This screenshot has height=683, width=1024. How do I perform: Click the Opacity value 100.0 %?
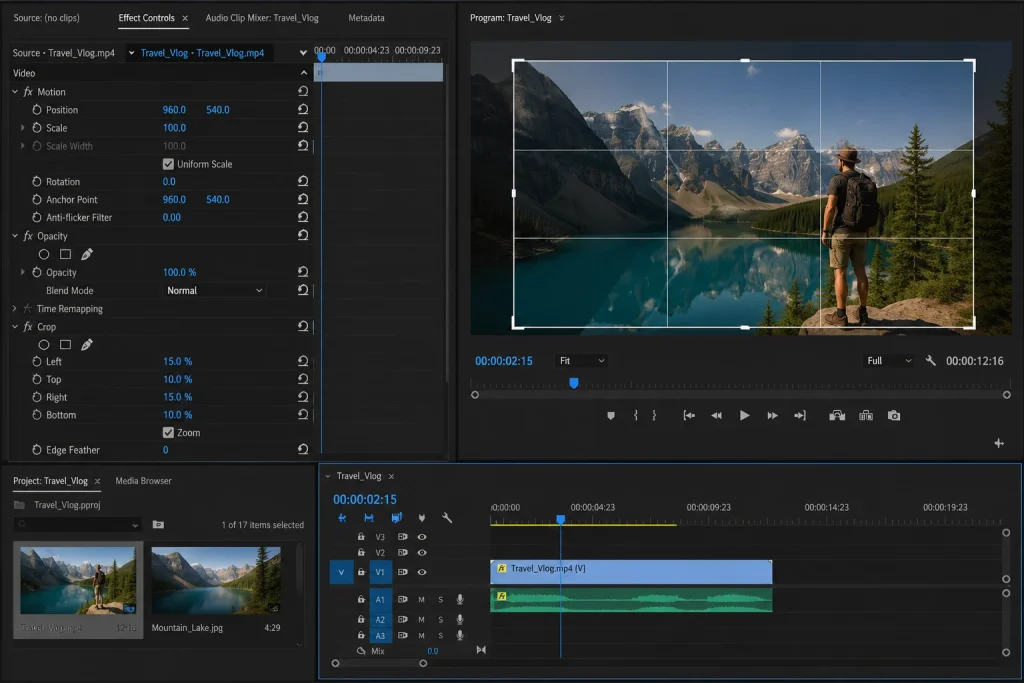tap(180, 272)
